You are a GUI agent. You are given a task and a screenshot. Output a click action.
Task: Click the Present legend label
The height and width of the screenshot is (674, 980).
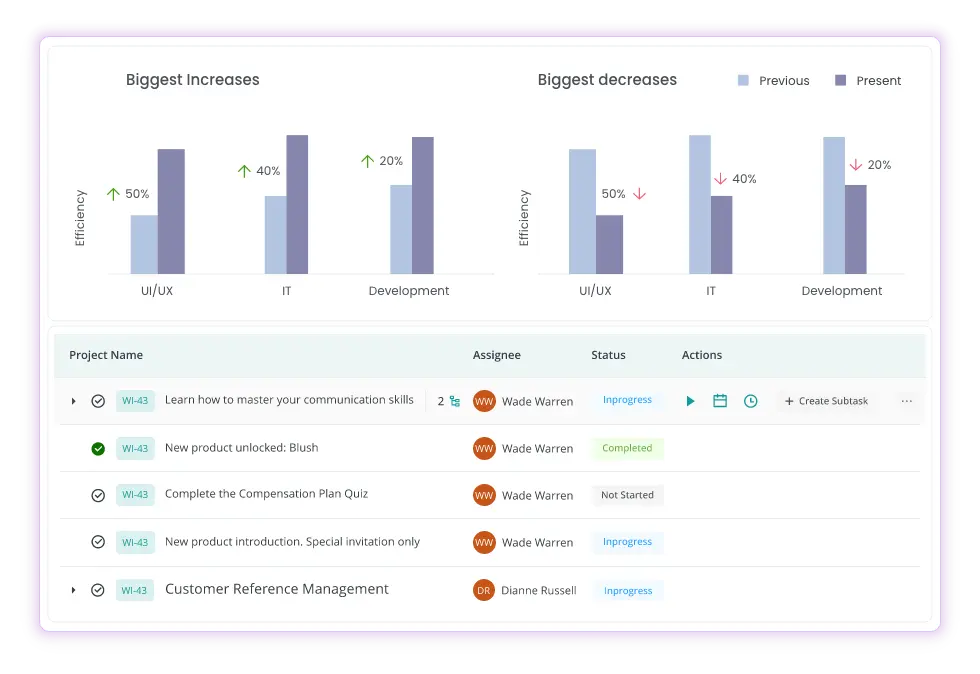(879, 81)
